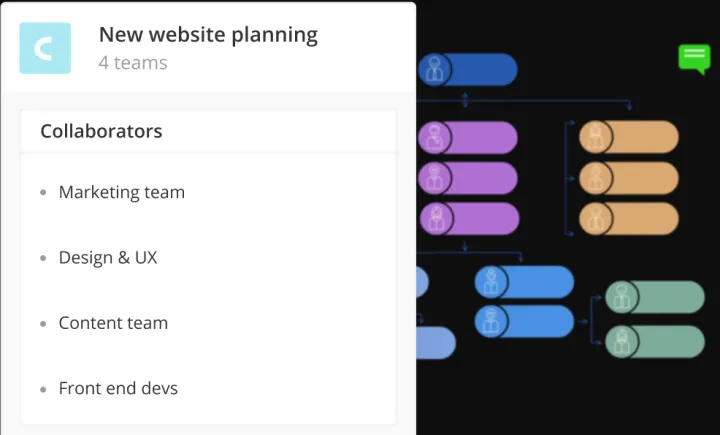Select person icon on the top purple node
720x435 pixels.
tap(435, 137)
